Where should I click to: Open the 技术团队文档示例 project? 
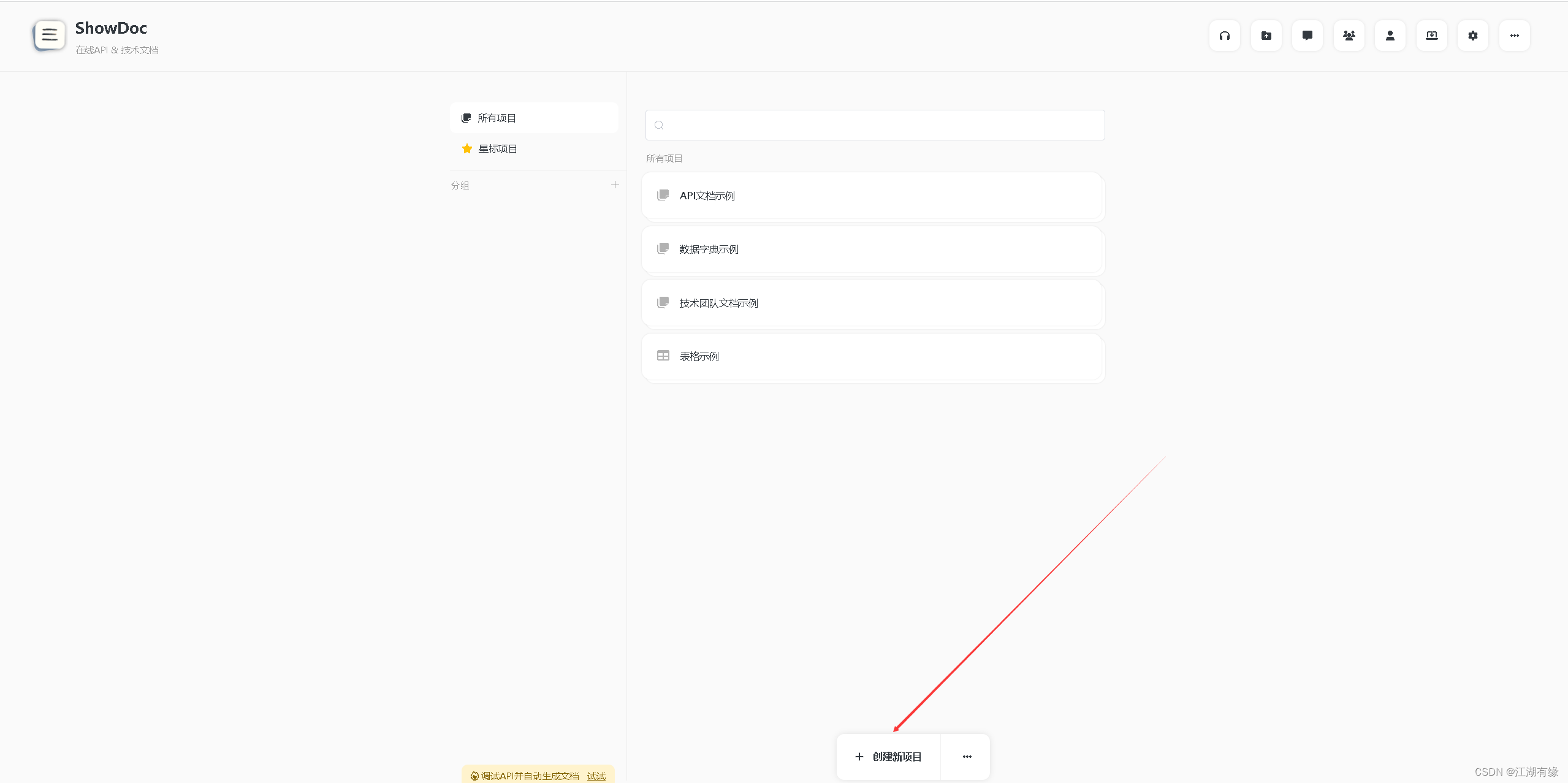pyautogui.click(x=872, y=303)
